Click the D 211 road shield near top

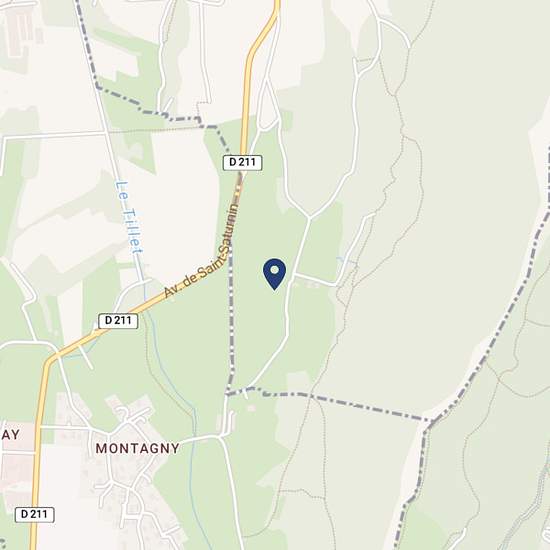pos(242,162)
